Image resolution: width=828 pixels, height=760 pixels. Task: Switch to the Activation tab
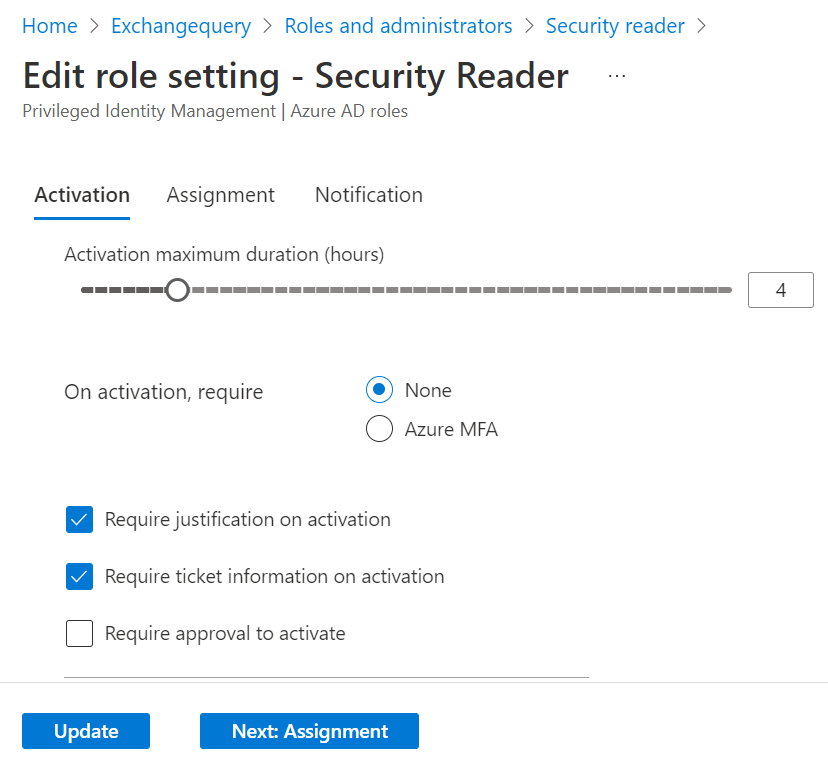(x=82, y=195)
